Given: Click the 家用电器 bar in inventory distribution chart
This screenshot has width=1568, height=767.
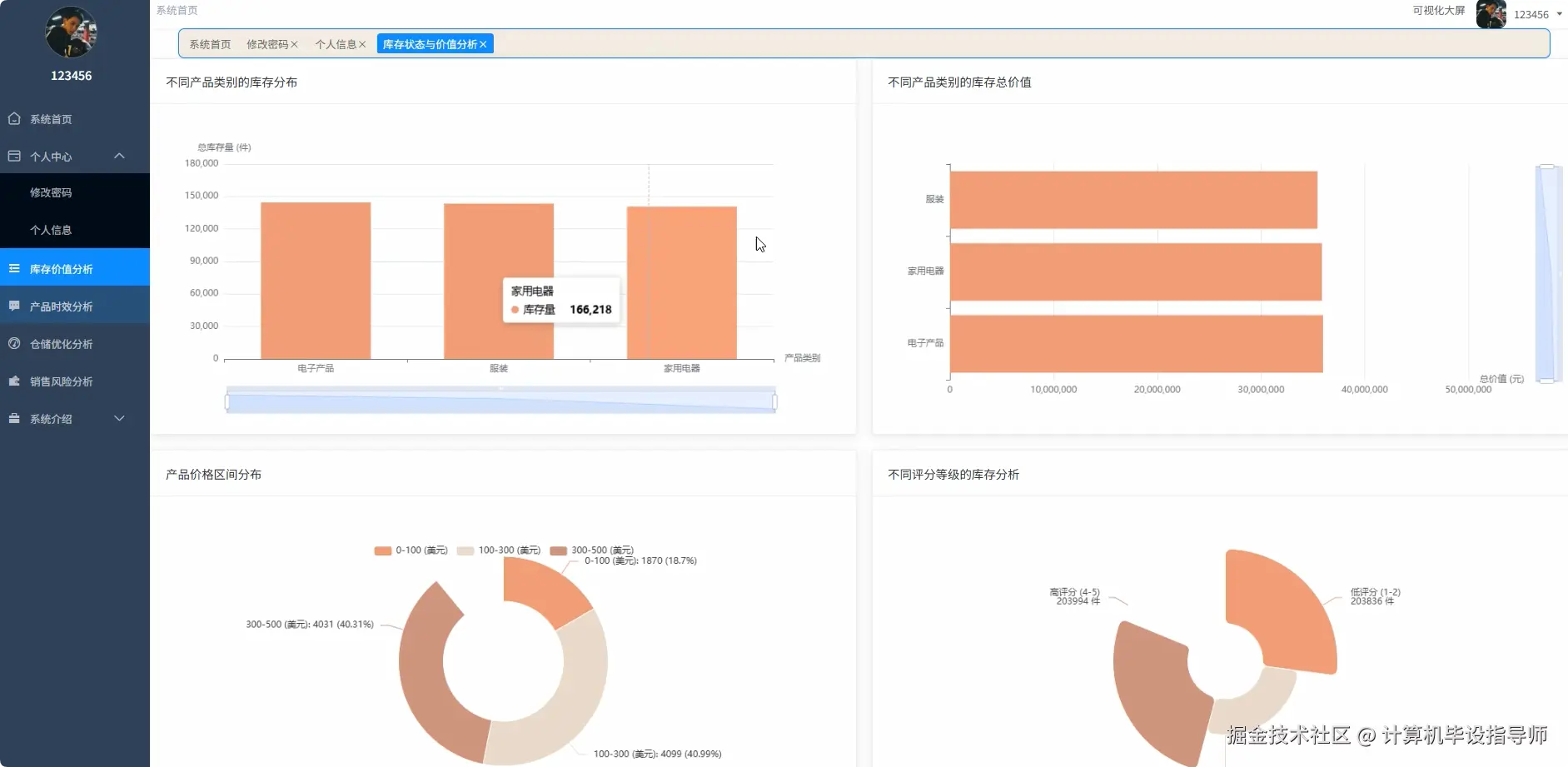Looking at the screenshot, I should [x=682, y=283].
